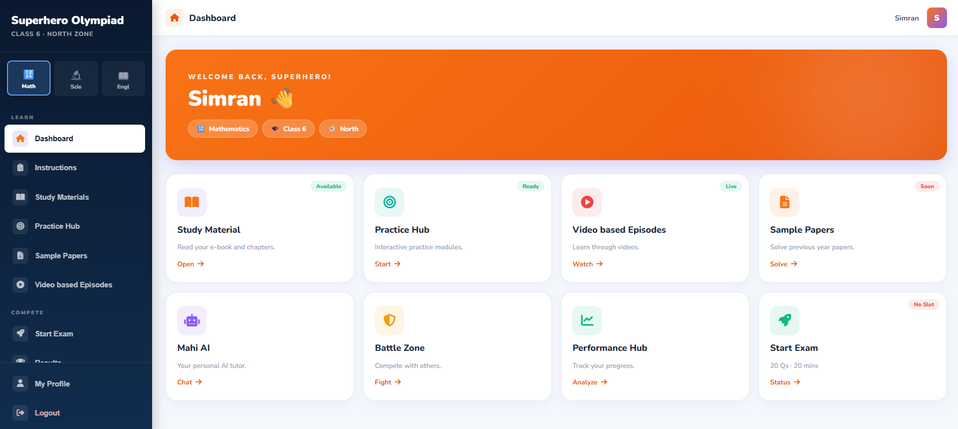This screenshot has width=958, height=429.
Task: Click the Simran username text in header
Action: [907, 18]
